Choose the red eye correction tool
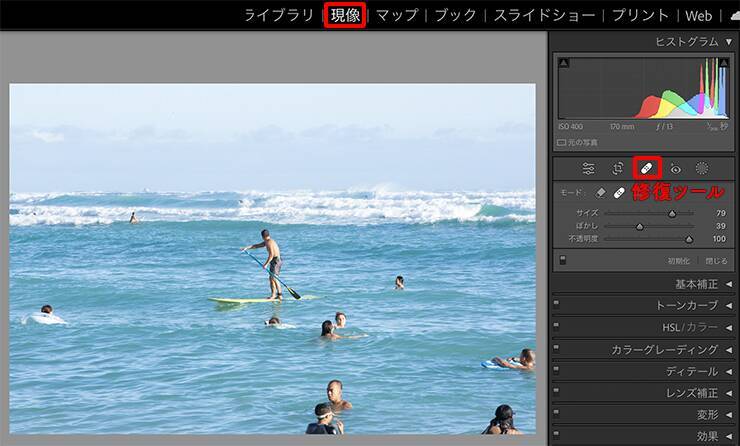The width and height of the screenshot is (740, 446). point(675,168)
